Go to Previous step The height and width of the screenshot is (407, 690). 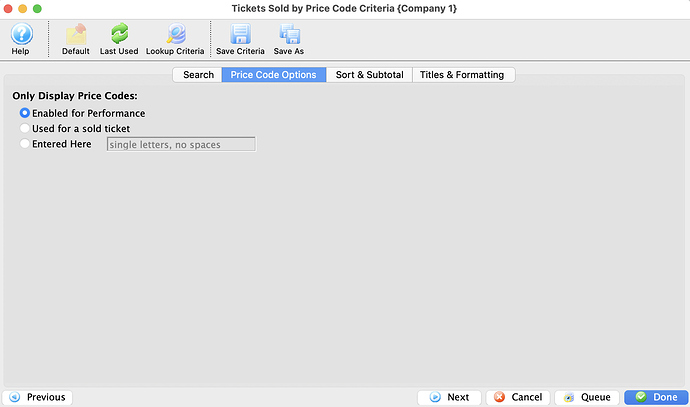(37, 397)
